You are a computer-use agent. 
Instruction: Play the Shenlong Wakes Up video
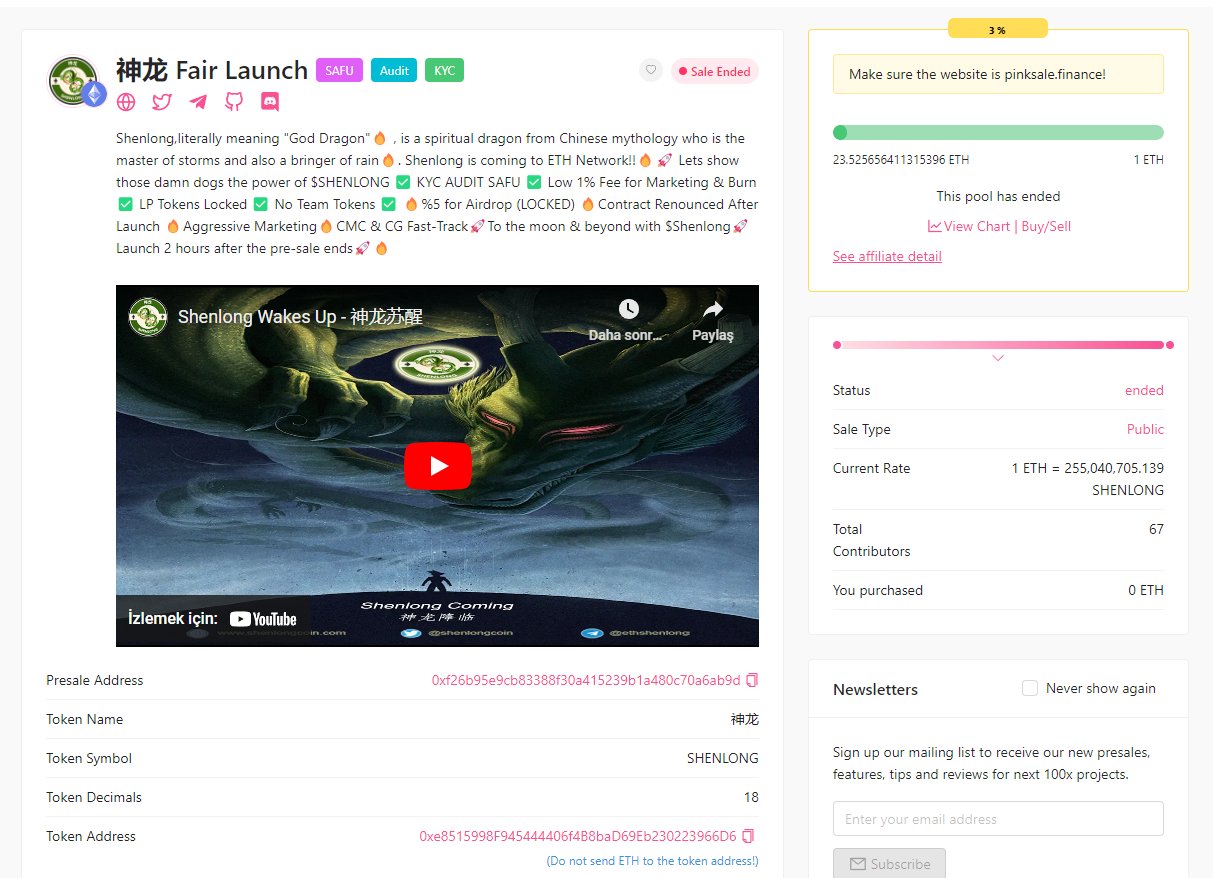click(x=437, y=466)
